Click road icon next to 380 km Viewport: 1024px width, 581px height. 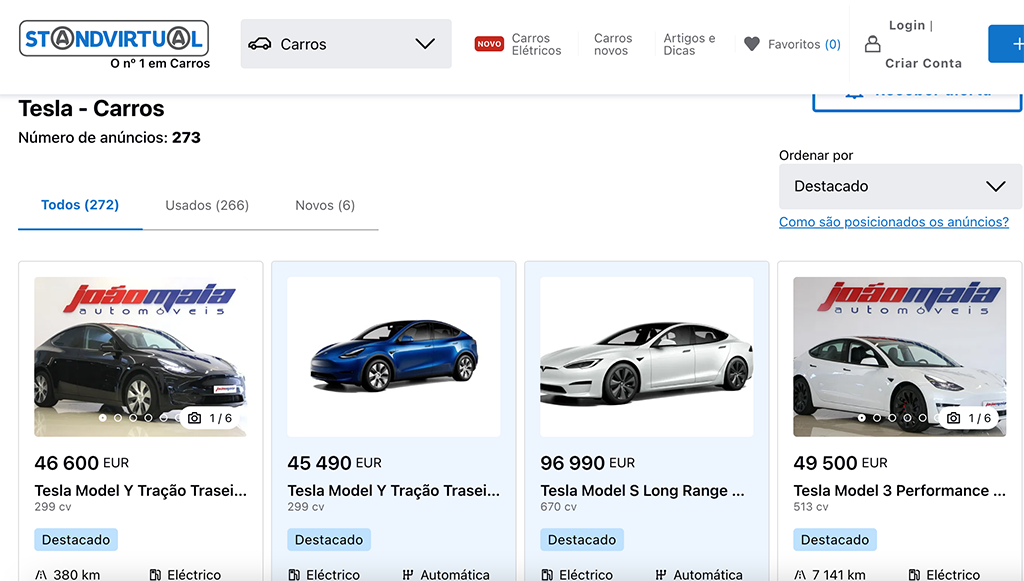click(x=41, y=575)
